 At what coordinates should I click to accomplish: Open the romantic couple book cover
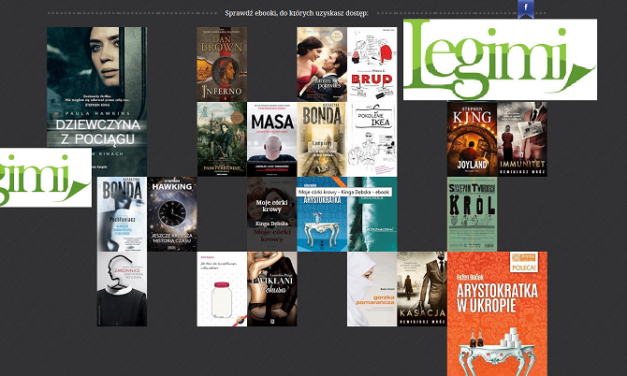pos(321,64)
